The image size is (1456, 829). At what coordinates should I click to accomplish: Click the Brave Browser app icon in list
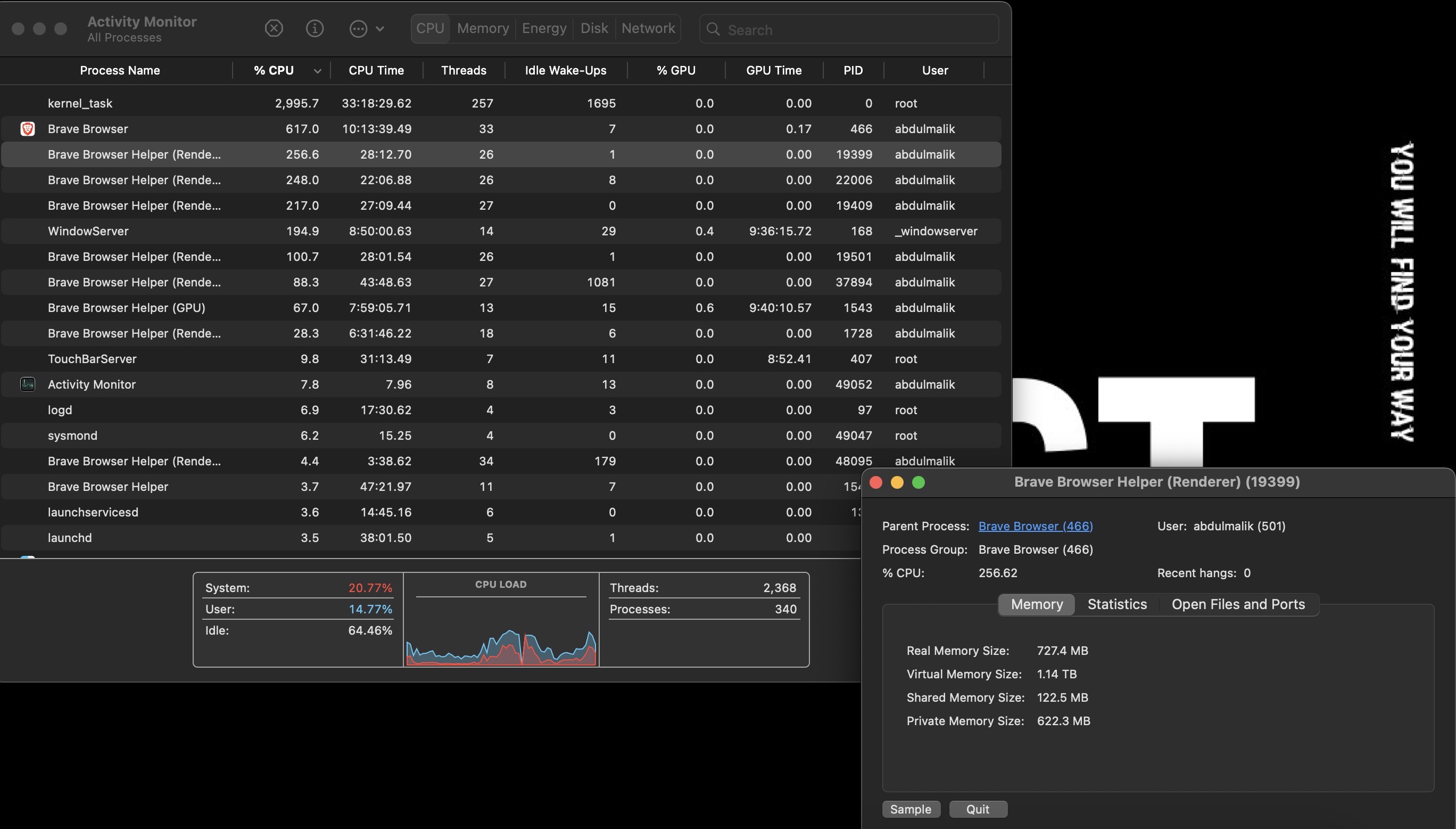28,129
